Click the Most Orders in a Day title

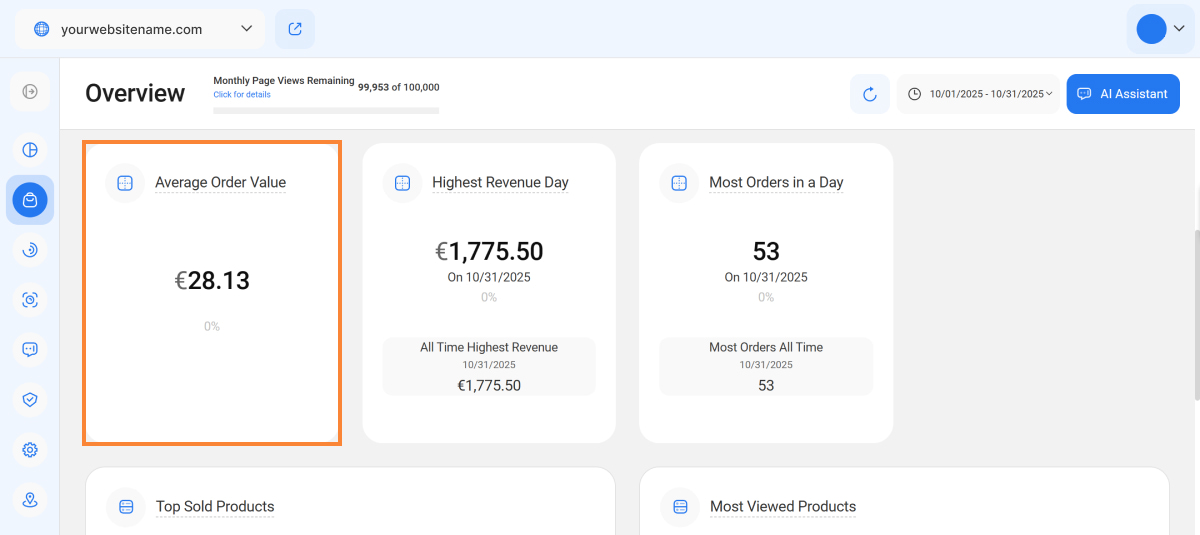tap(776, 183)
